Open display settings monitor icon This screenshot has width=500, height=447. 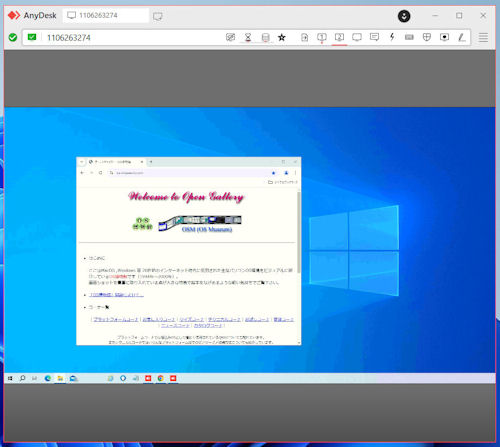[x=357, y=37]
